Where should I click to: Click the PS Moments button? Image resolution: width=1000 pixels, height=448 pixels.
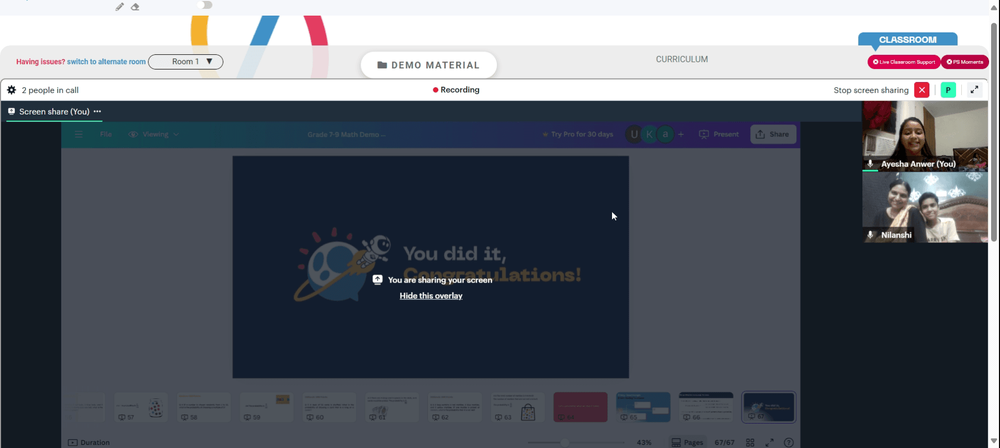[x=965, y=62]
